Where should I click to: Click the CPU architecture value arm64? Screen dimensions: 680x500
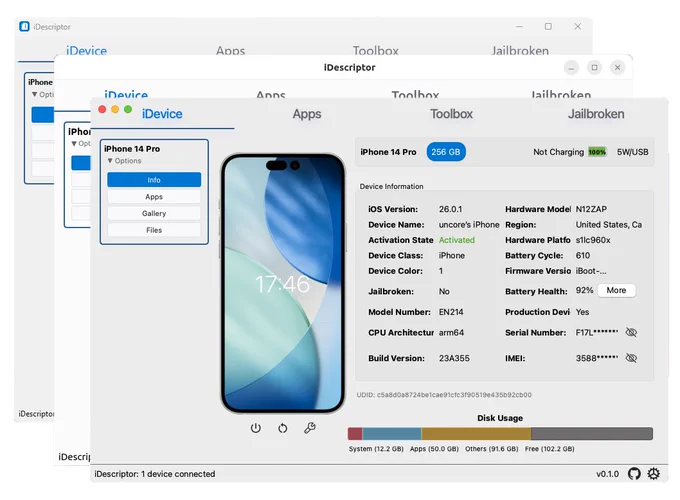[451, 333]
